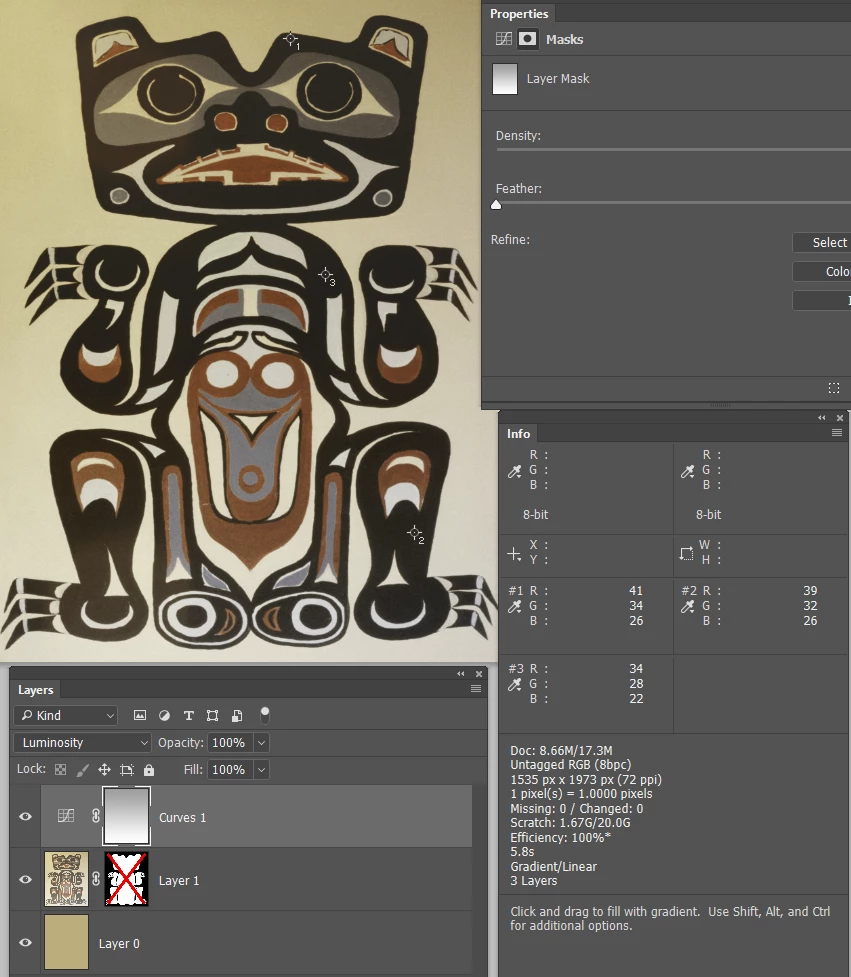Click Layer 1 disabled mask thumbnail
Screen dimensions: 851x977
click(x=126, y=879)
